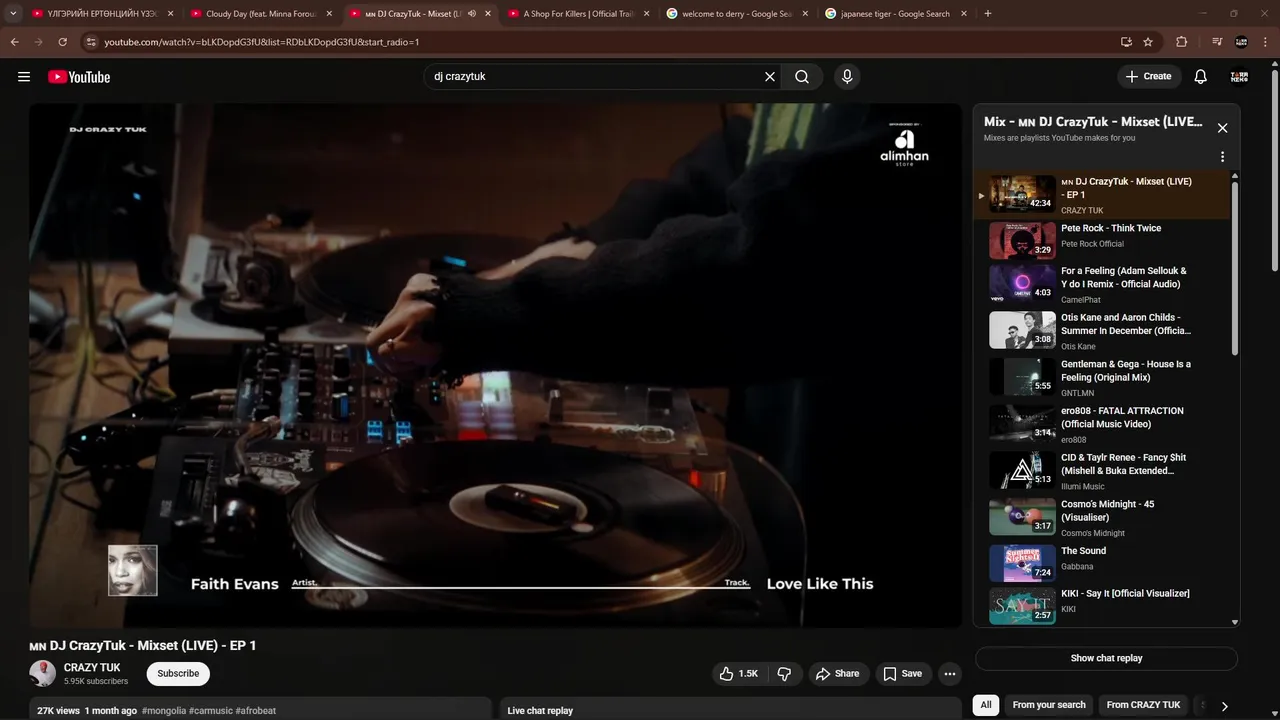
Task: Select From your search chip
Action: (1049, 705)
